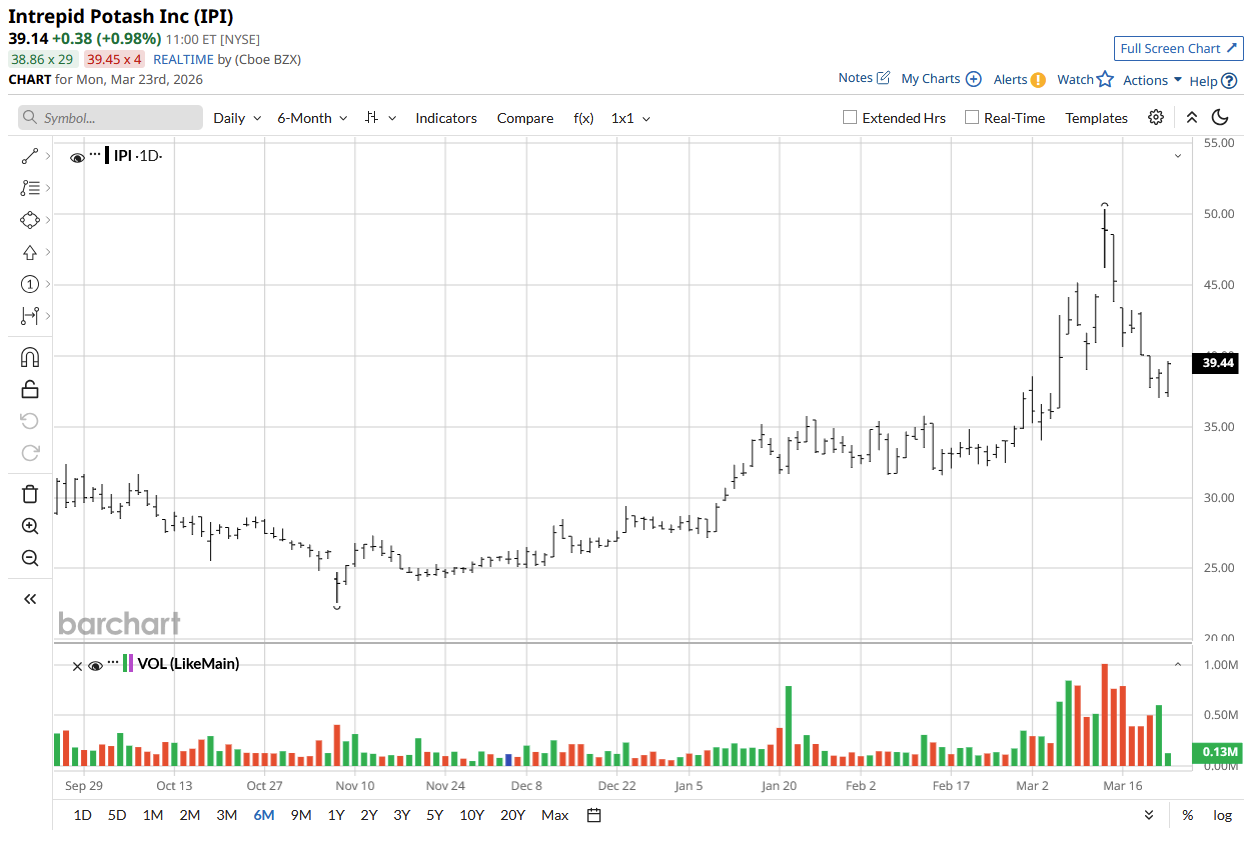
Task: Open the Indicators menu
Action: (x=446, y=117)
